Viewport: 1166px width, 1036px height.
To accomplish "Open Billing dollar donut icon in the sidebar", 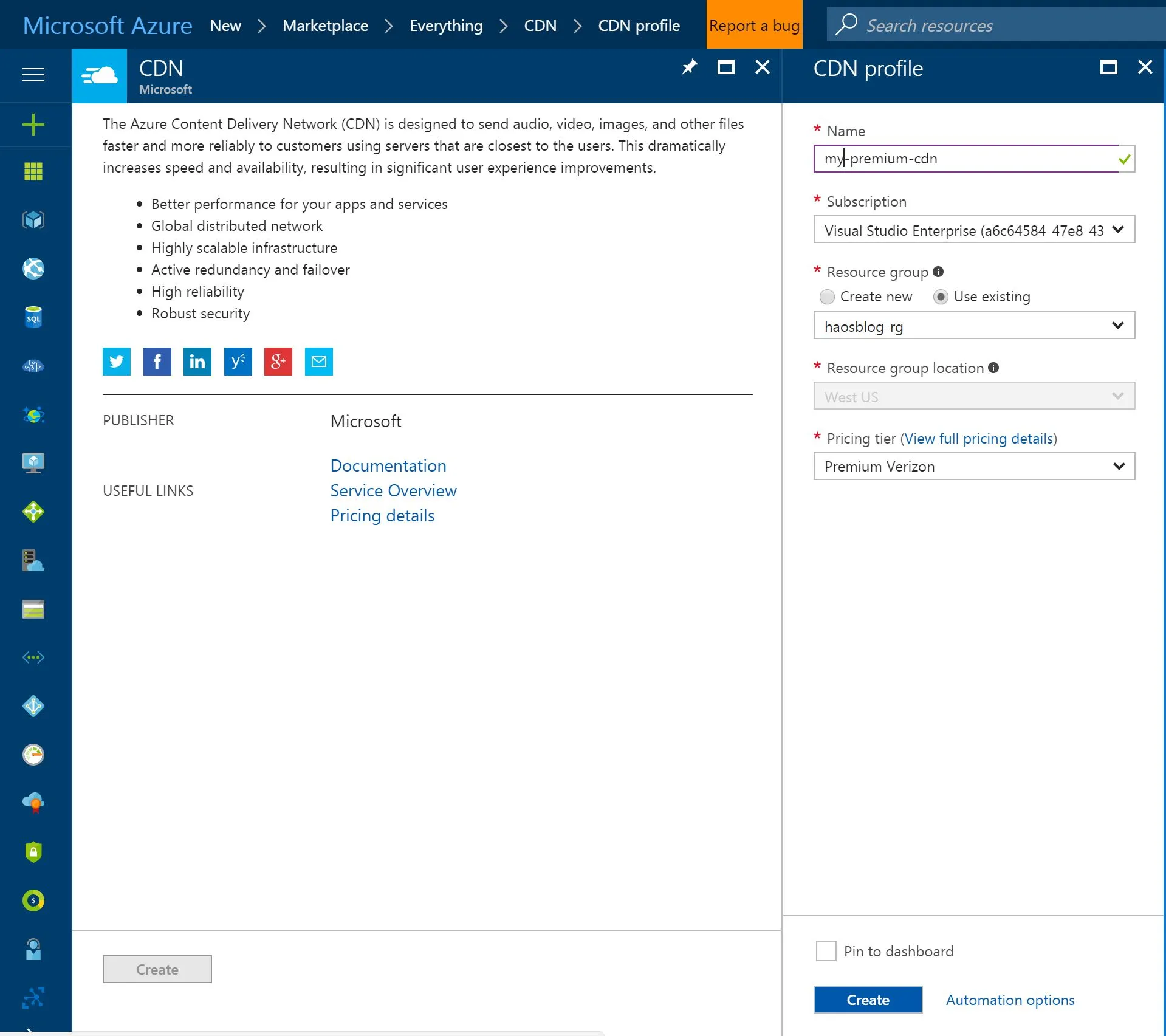I will click(33, 900).
